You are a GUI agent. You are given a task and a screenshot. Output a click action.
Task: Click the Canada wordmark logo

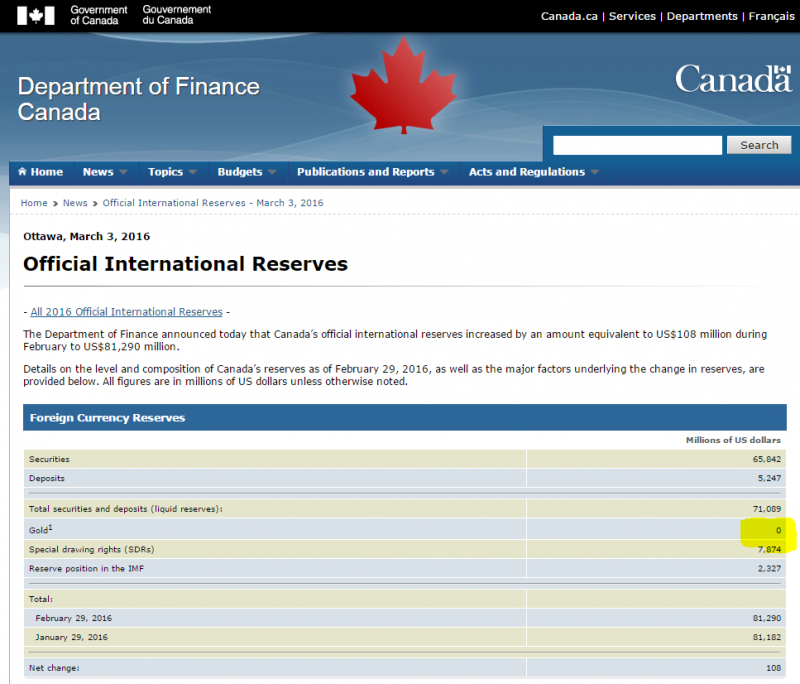click(733, 79)
